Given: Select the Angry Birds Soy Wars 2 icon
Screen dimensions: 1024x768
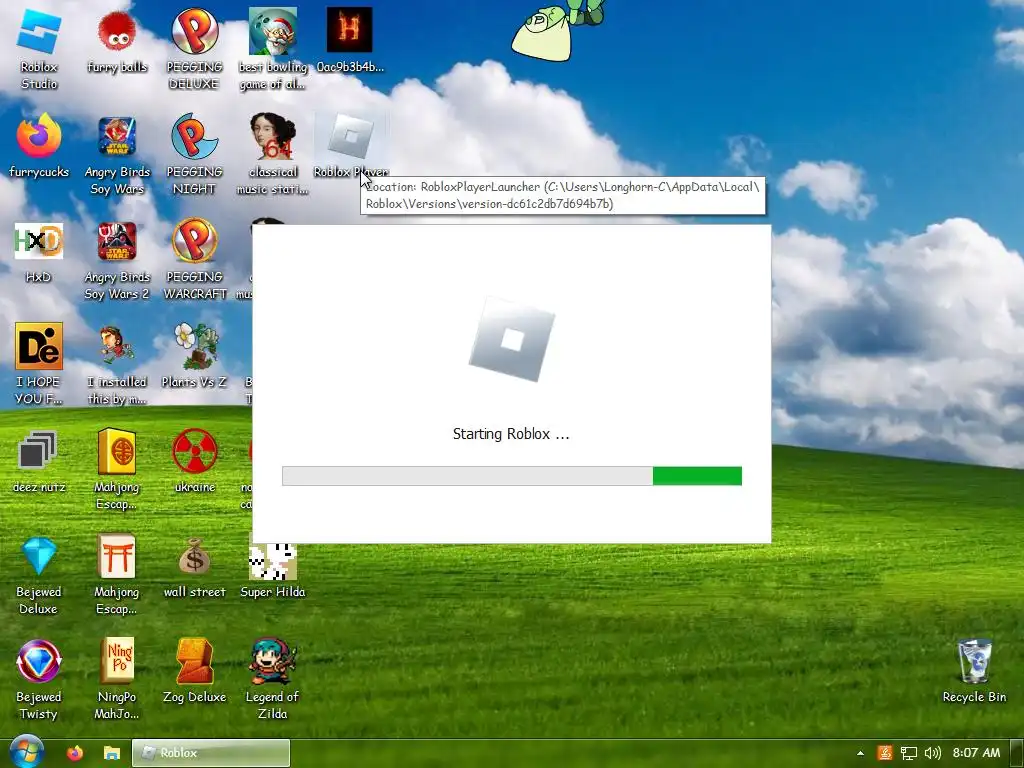Looking at the screenshot, I should [x=117, y=260].
